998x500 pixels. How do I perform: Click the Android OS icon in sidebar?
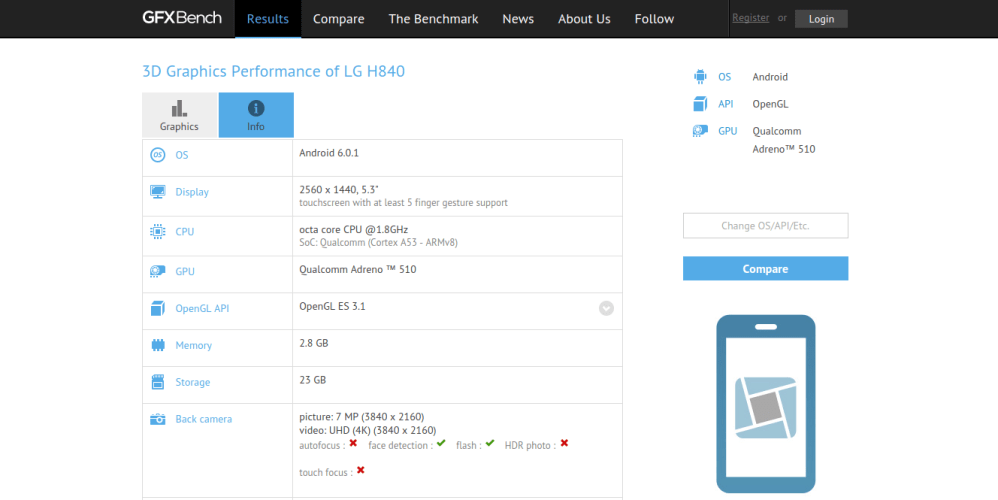coord(700,77)
